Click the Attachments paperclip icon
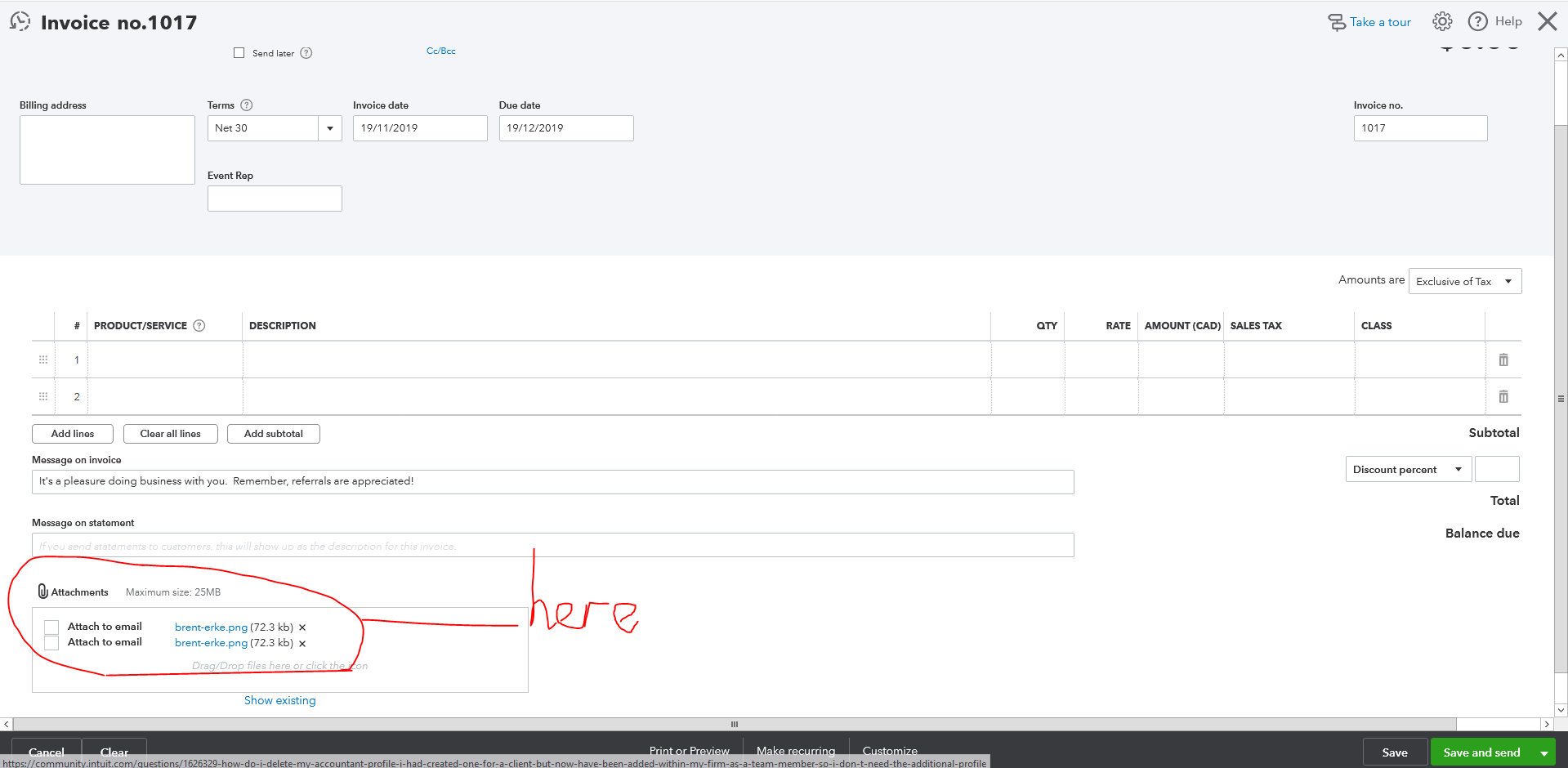The height and width of the screenshot is (768, 1568). tap(42, 591)
